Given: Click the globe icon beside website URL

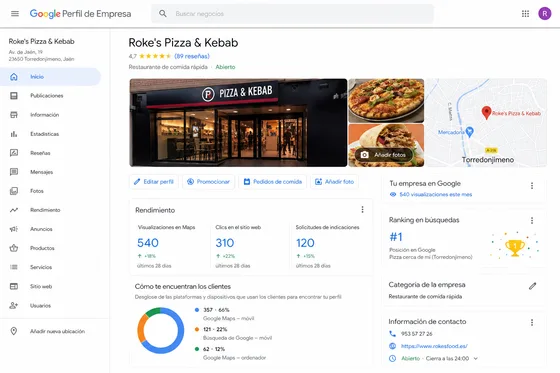Looking at the screenshot, I should point(392,346).
